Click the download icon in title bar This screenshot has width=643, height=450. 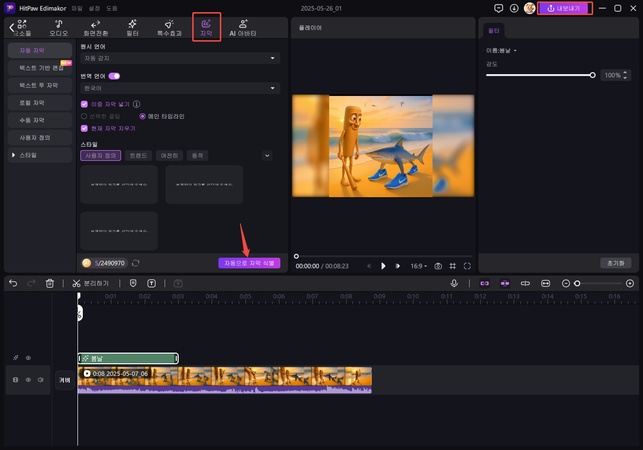click(514, 8)
